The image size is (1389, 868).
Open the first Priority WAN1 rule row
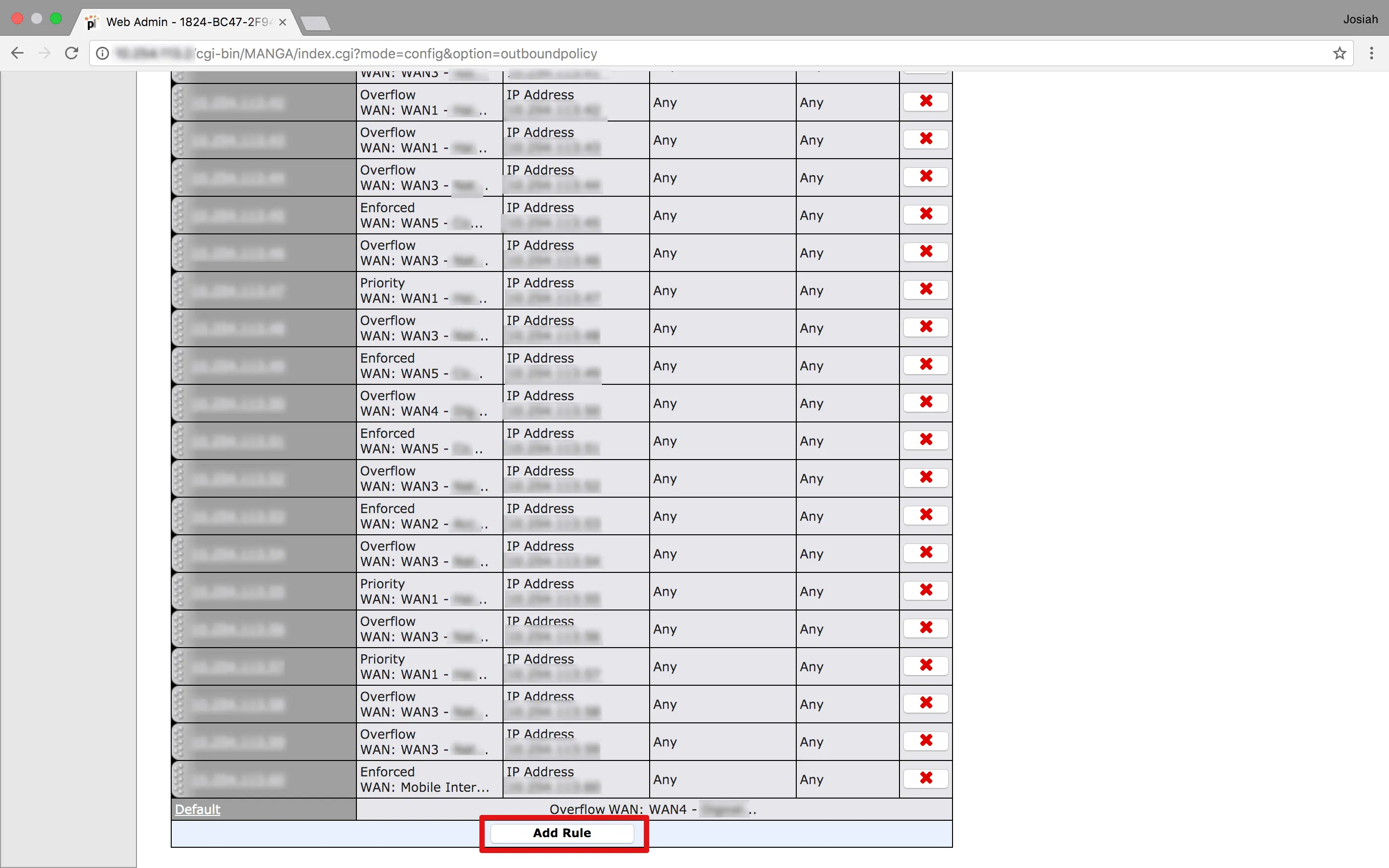(x=238, y=291)
